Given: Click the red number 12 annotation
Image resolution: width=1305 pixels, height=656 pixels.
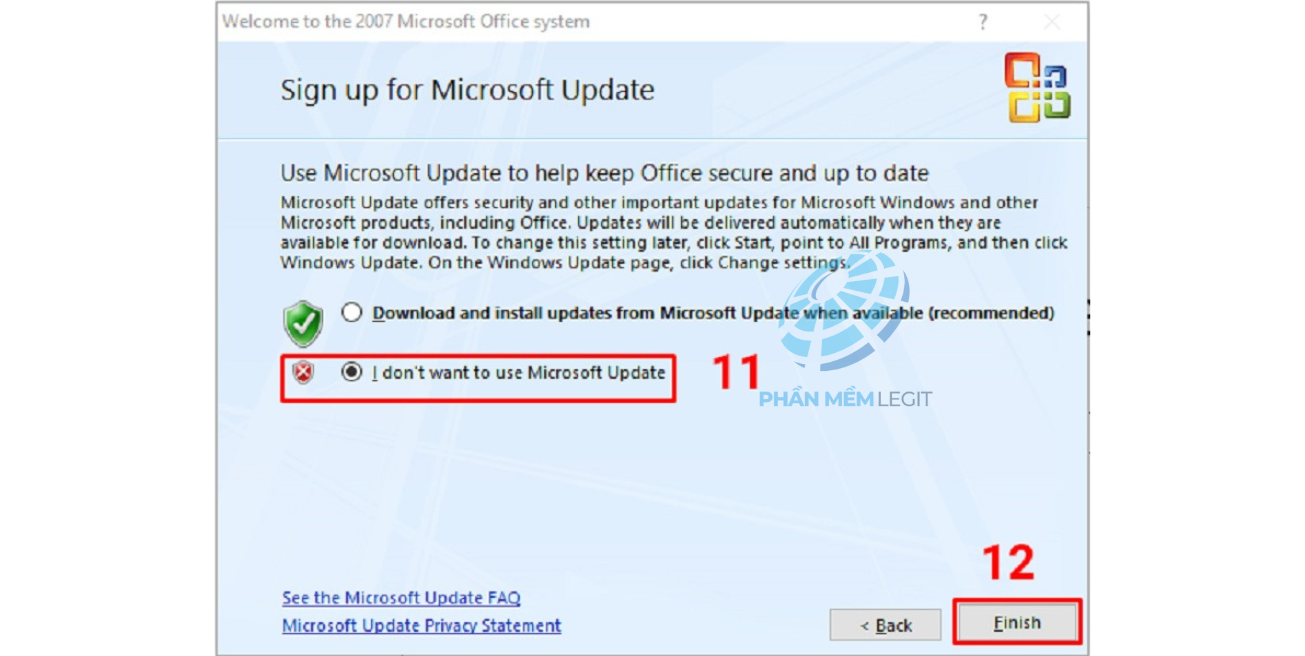Looking at the screenshot, I should tap(1007, 564).
